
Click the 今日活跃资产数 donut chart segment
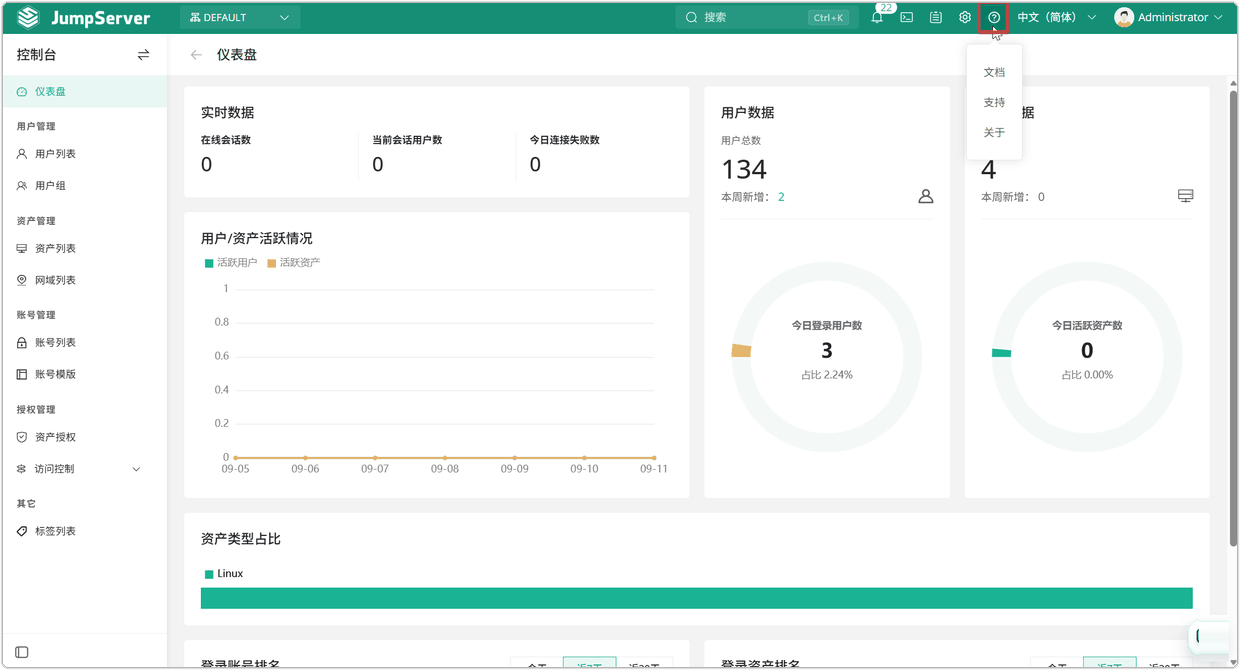click(1001, 353)
